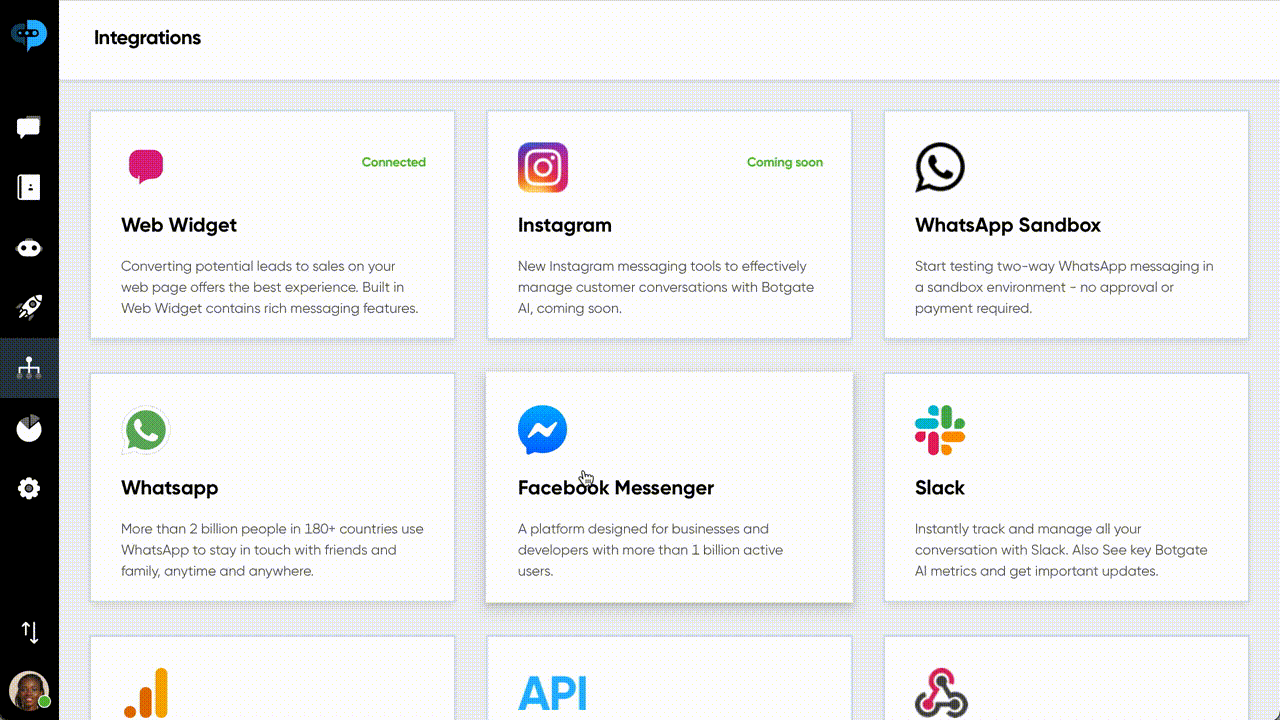Open the rocket campaigns icon in sidebar
This screenshot has width=1280, height=720.
click(29, 308)
